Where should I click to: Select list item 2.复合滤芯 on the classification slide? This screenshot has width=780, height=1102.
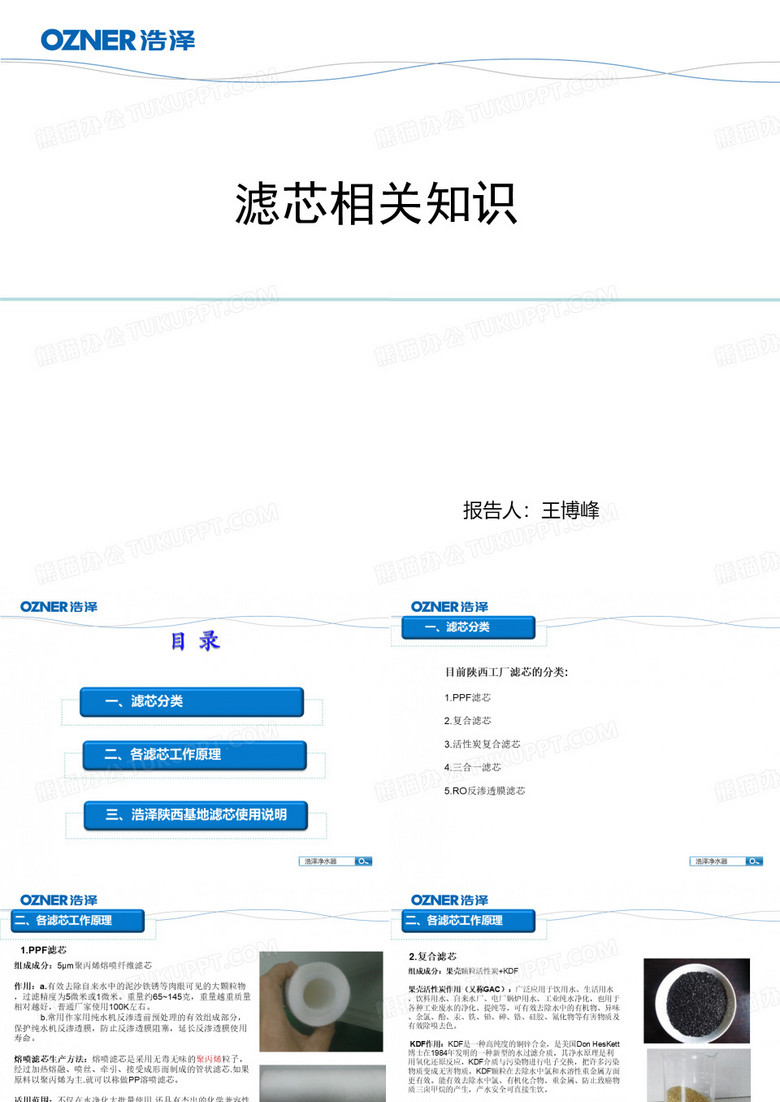coord(467,721)
